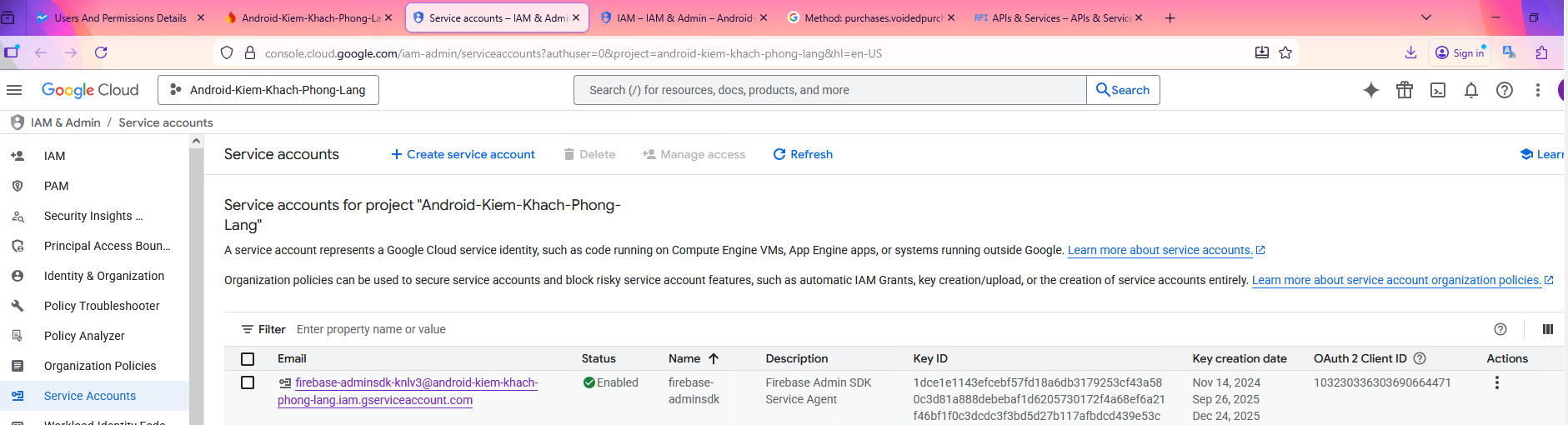1568x425 pixels.
Task: Activate Cloud Shell terminal icon
Action: [x=1438, y=90]
